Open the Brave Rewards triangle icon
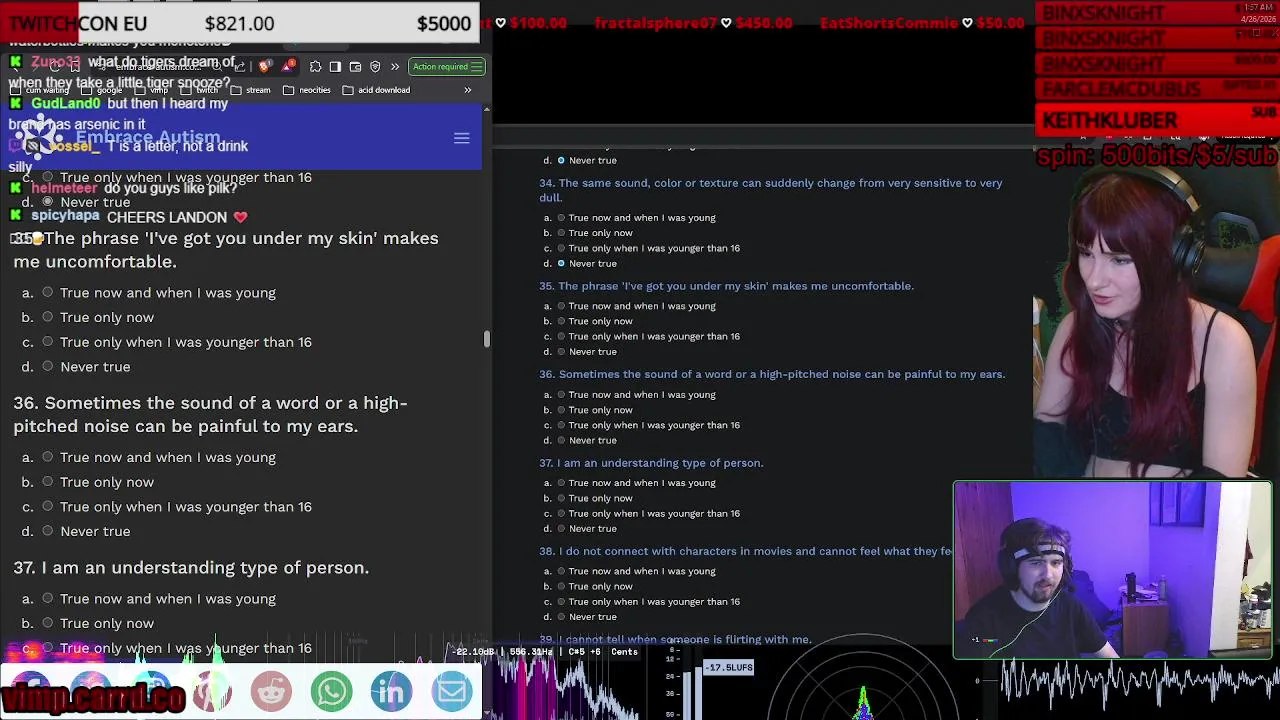Screen dimensions: 1280x720 [x=289, y=66]
